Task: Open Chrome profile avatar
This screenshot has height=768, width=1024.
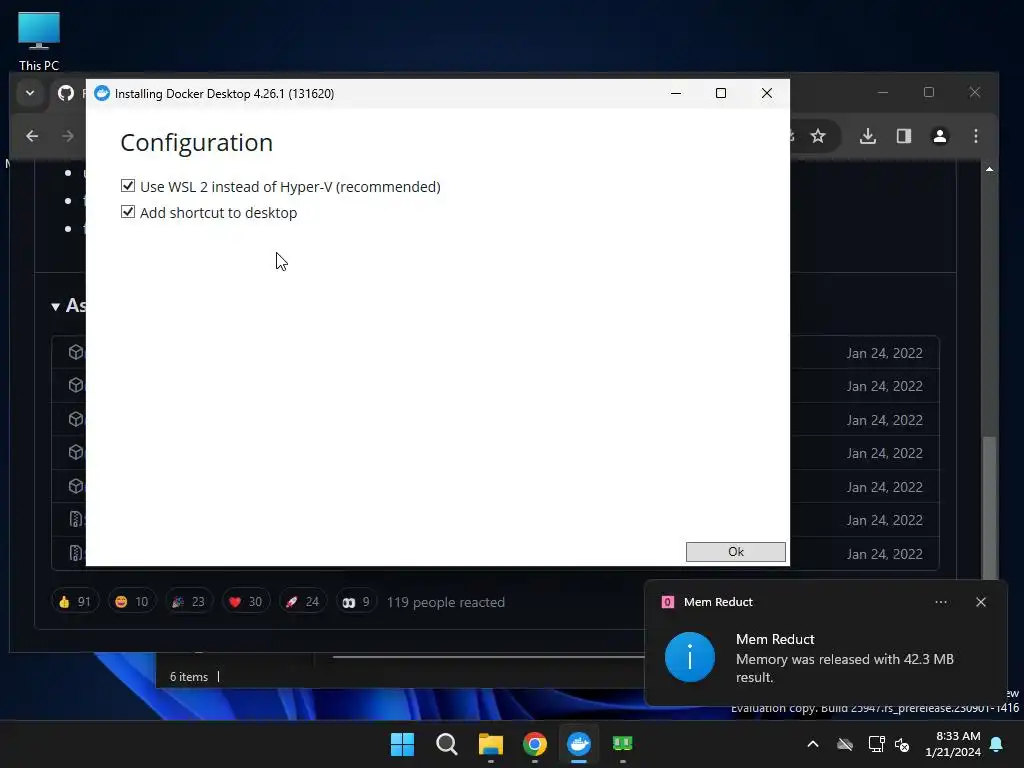Action: click(940, 136)
